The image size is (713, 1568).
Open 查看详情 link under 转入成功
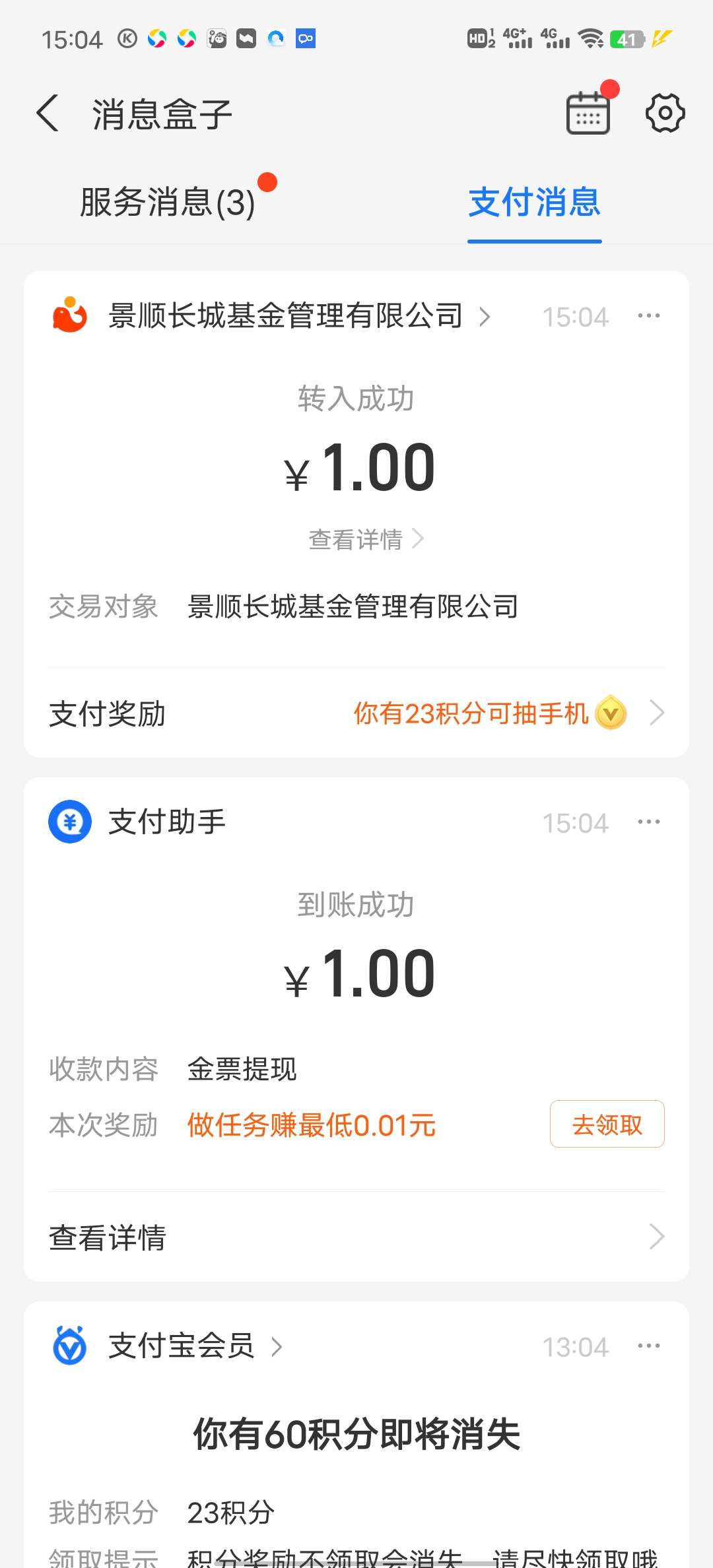tap(365, 539)
